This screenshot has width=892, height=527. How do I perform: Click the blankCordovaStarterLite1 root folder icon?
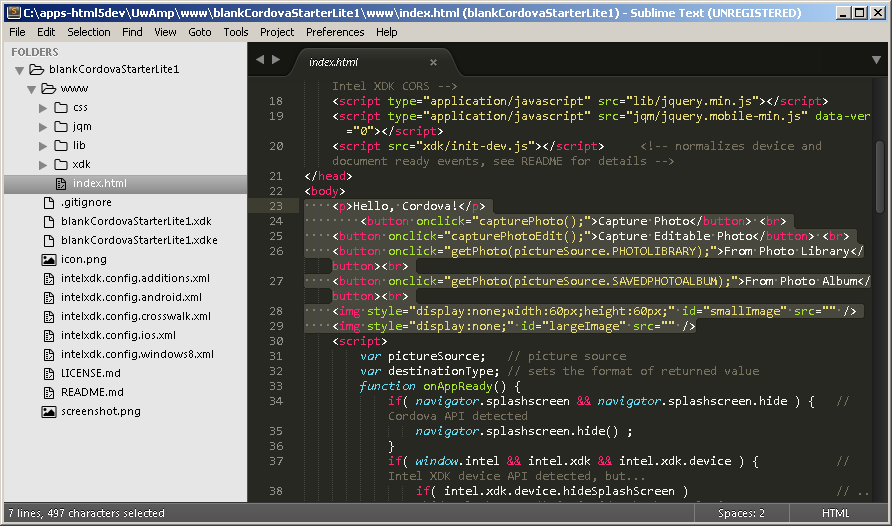coord(37,69)
